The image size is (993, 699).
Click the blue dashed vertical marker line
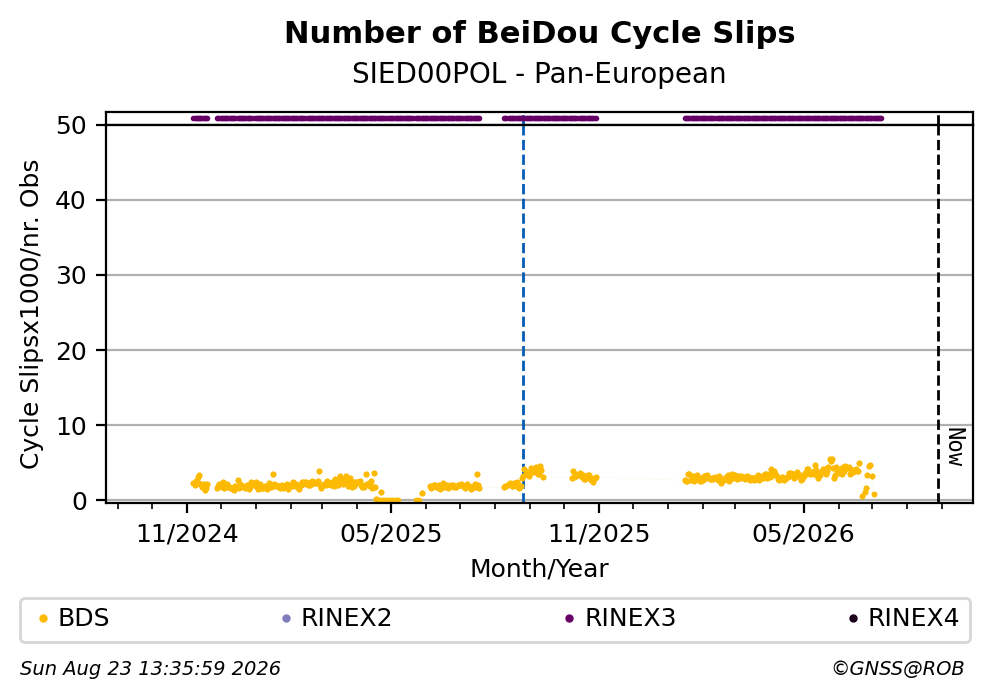[x=523, y=310]
